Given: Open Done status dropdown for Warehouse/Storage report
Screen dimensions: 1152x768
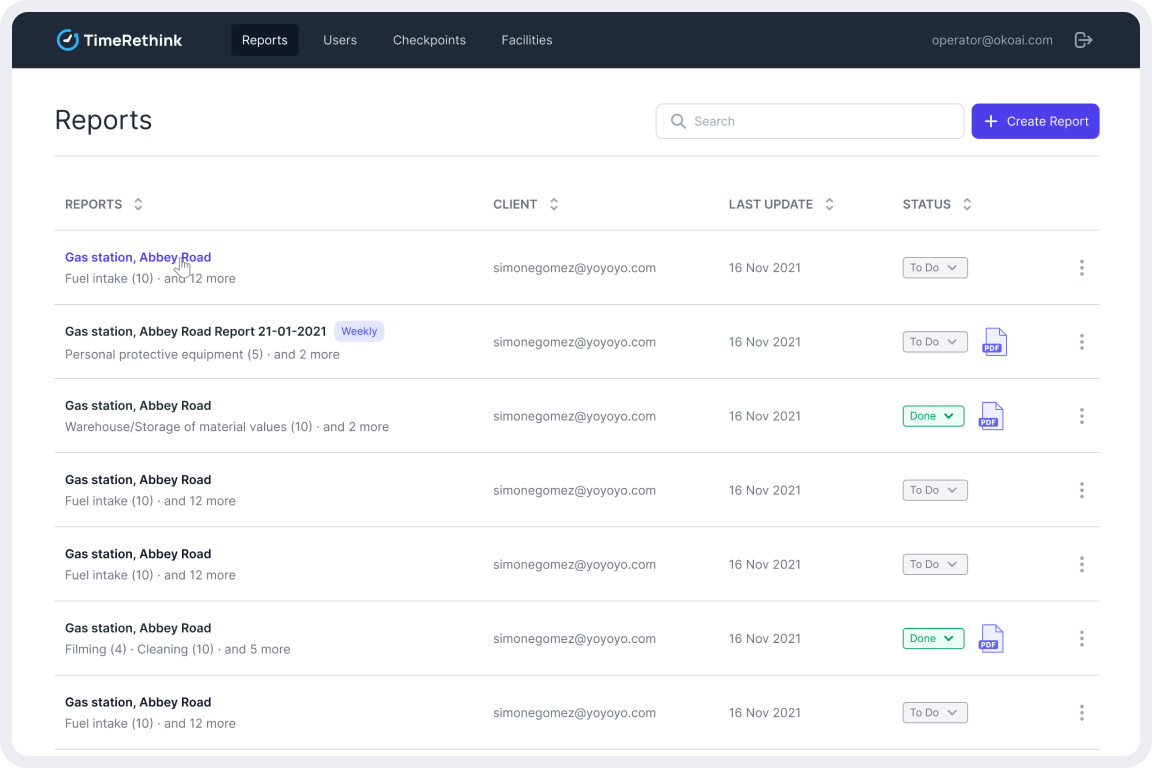Looking at the screenshot, I should click(933, 416).
